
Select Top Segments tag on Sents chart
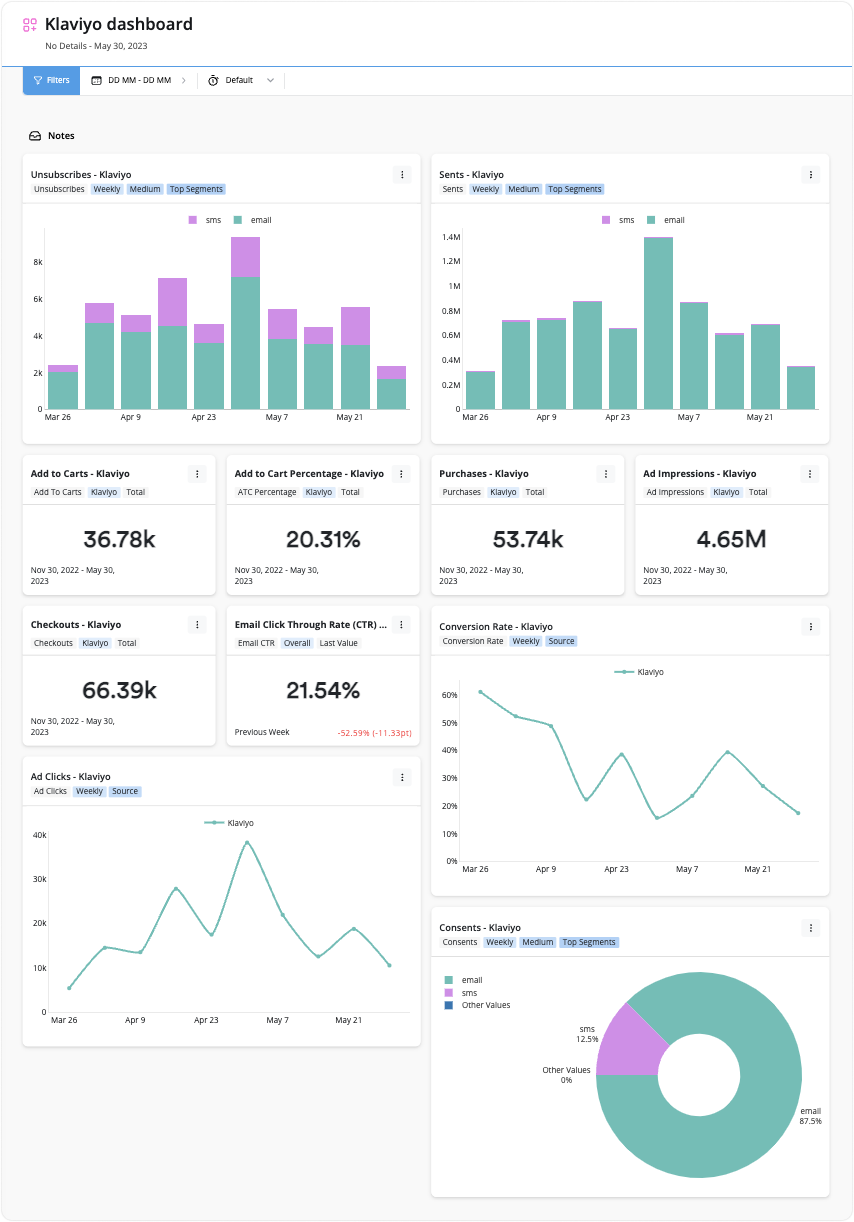pos(575,189)
